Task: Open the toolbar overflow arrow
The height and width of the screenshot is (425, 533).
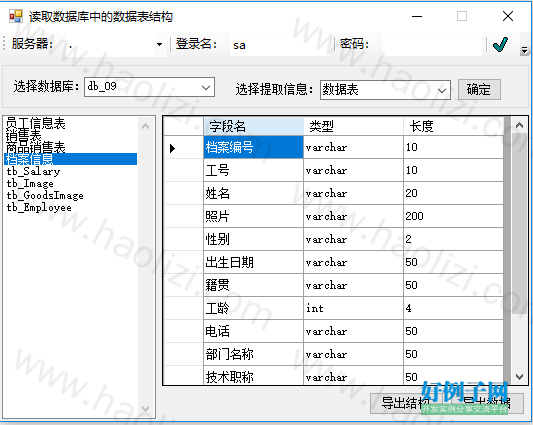Action: pos(524,50)
